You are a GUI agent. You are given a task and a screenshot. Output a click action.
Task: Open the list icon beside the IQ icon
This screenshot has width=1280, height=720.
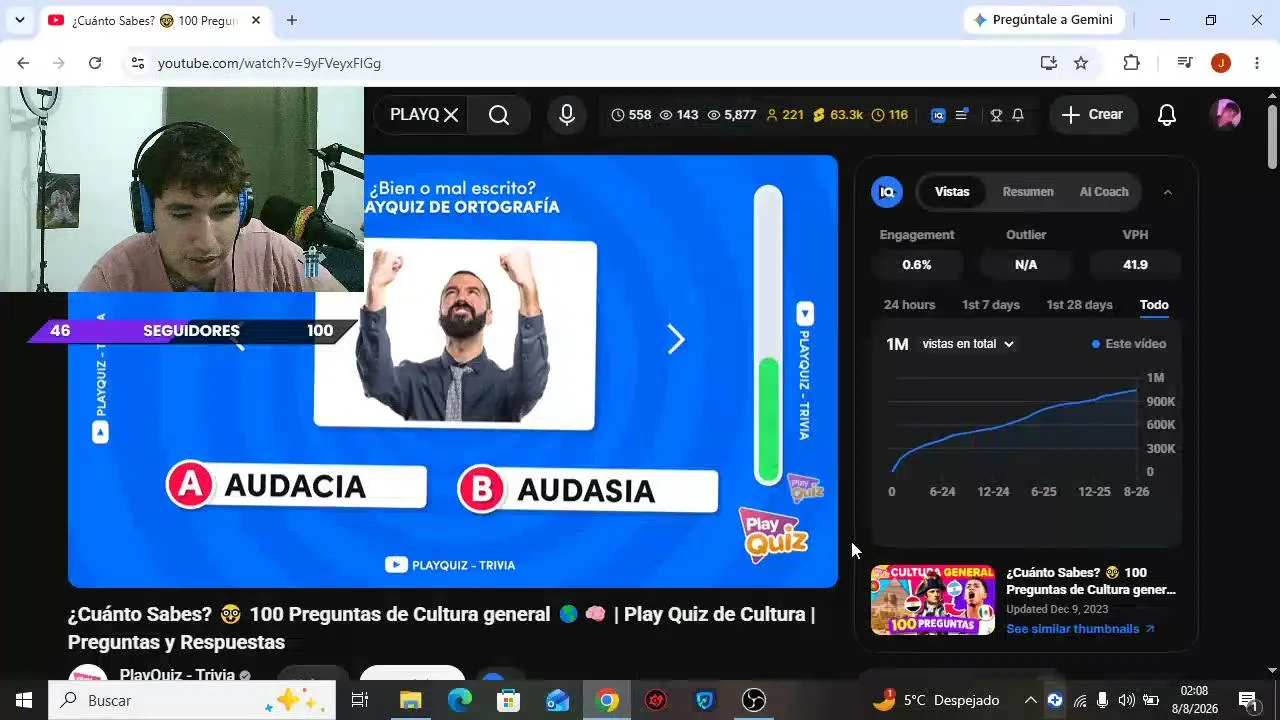tap(961, 115)
